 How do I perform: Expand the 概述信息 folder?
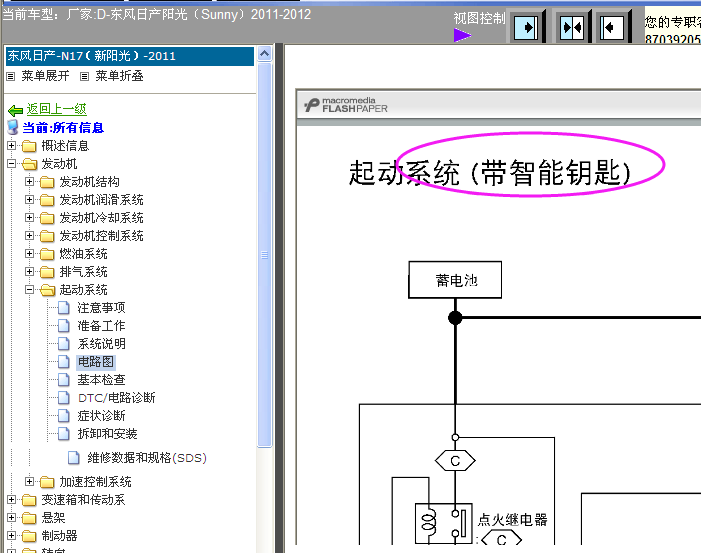[x=12, y=146]
